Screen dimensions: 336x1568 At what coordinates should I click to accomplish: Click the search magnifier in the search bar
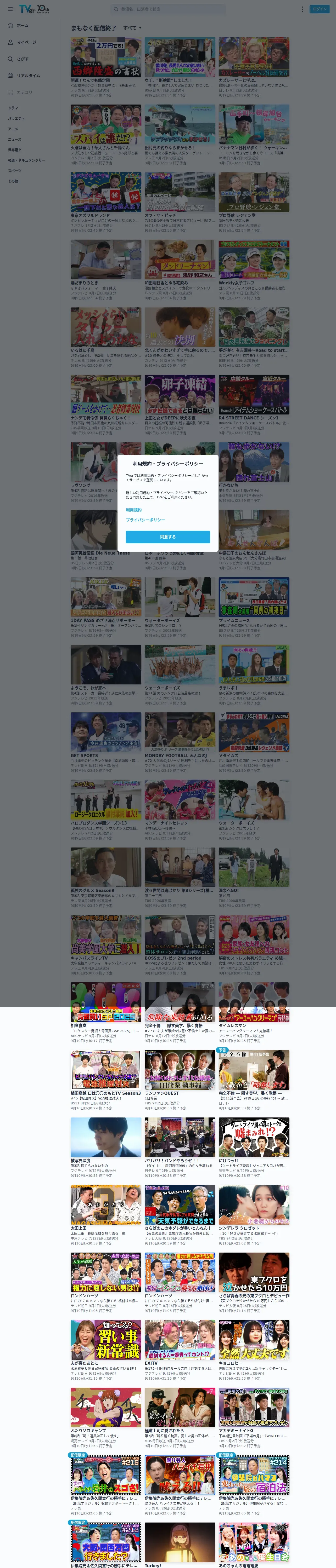tap(116, 9)
